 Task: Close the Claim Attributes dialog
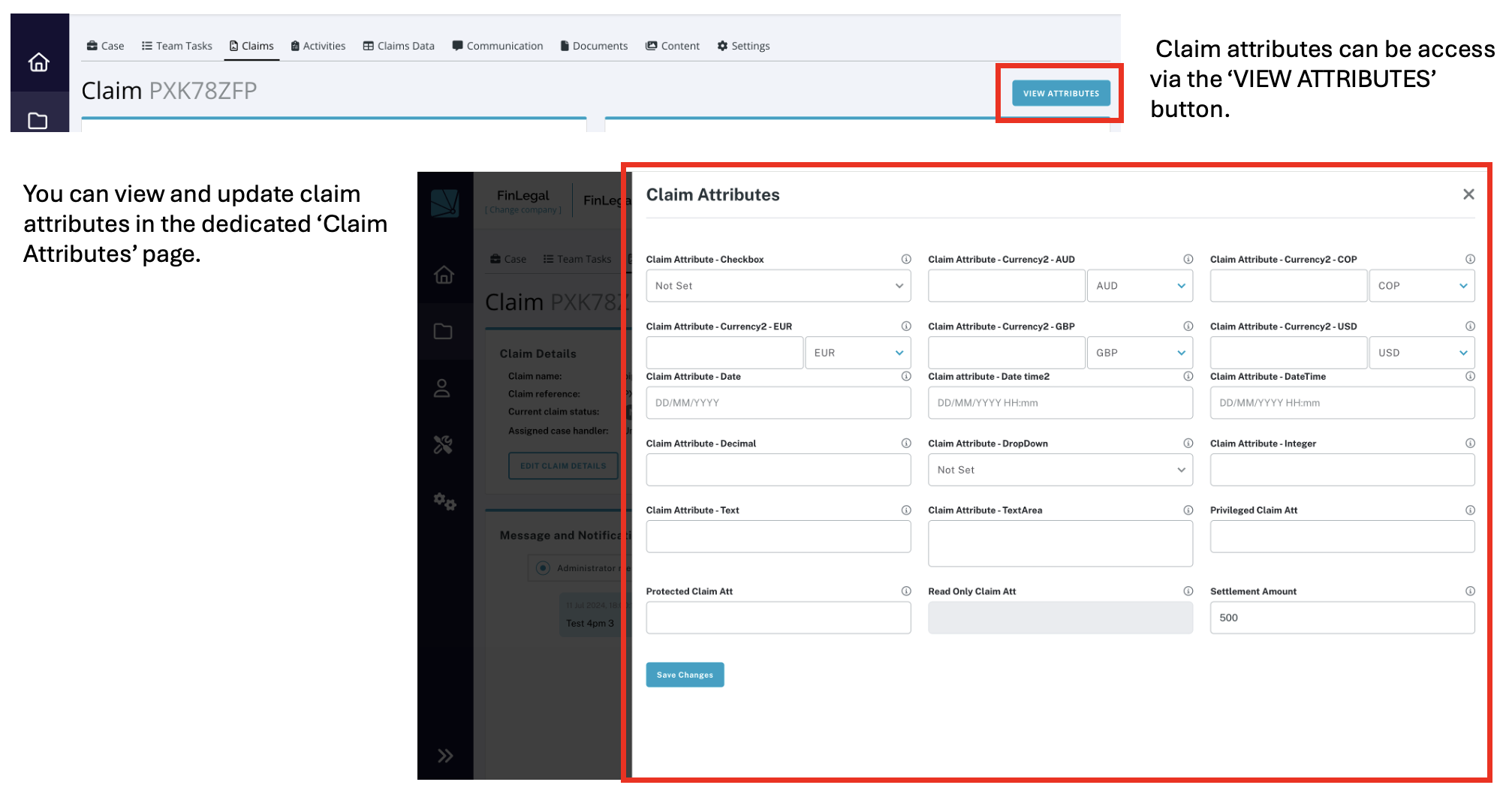(x=1468, y=194)
